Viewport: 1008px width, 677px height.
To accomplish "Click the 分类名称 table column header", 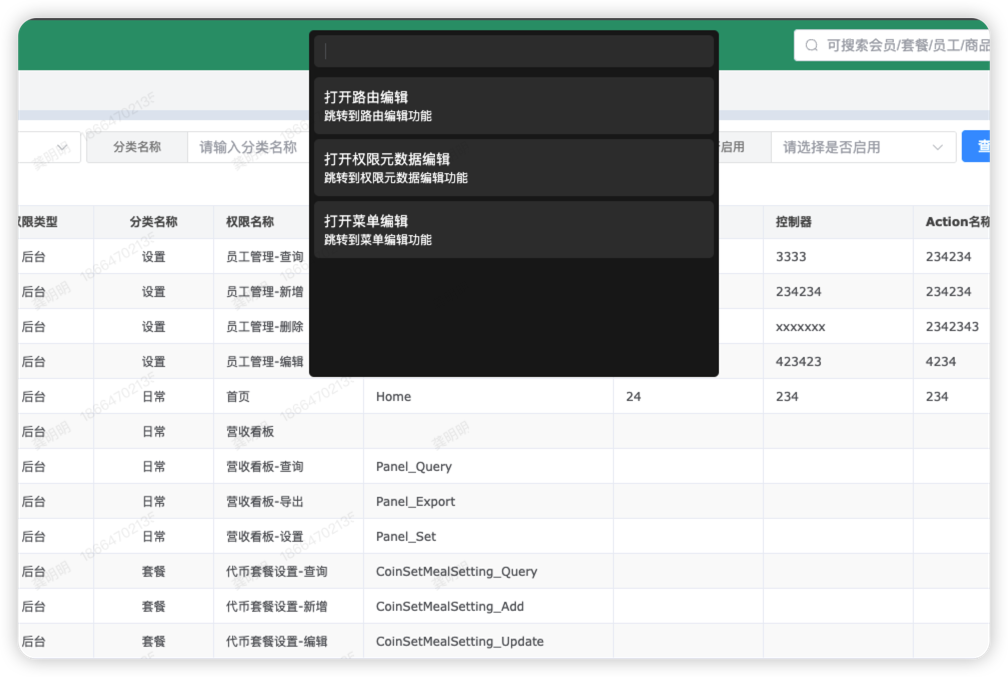I will [153, 222].
